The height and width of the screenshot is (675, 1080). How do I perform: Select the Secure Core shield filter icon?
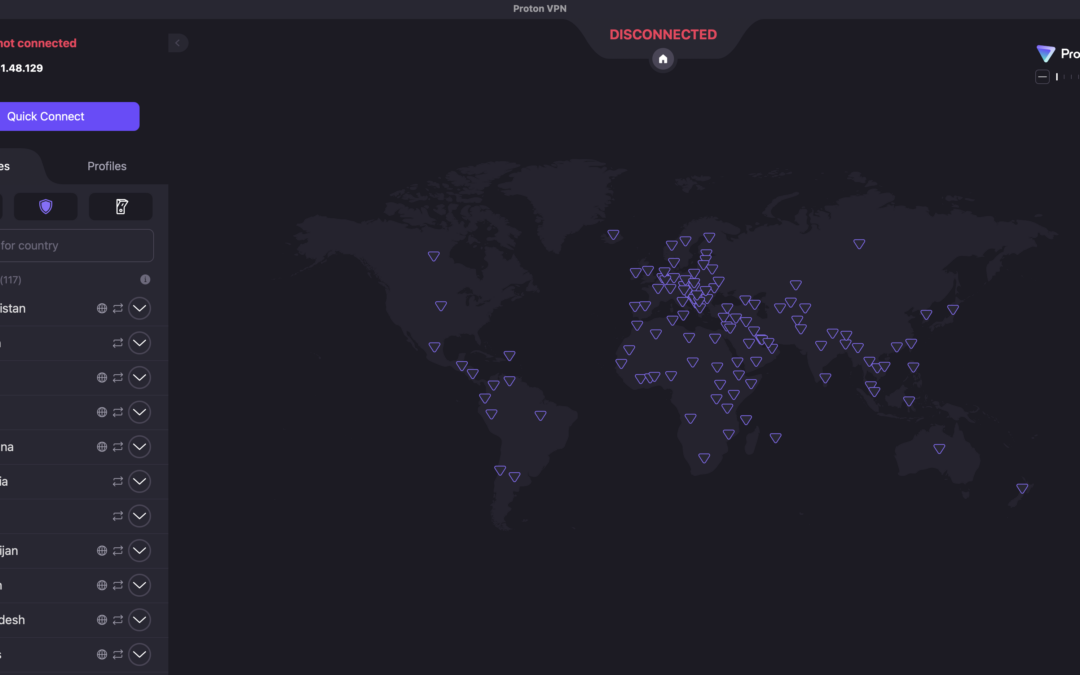coord(46,206)
